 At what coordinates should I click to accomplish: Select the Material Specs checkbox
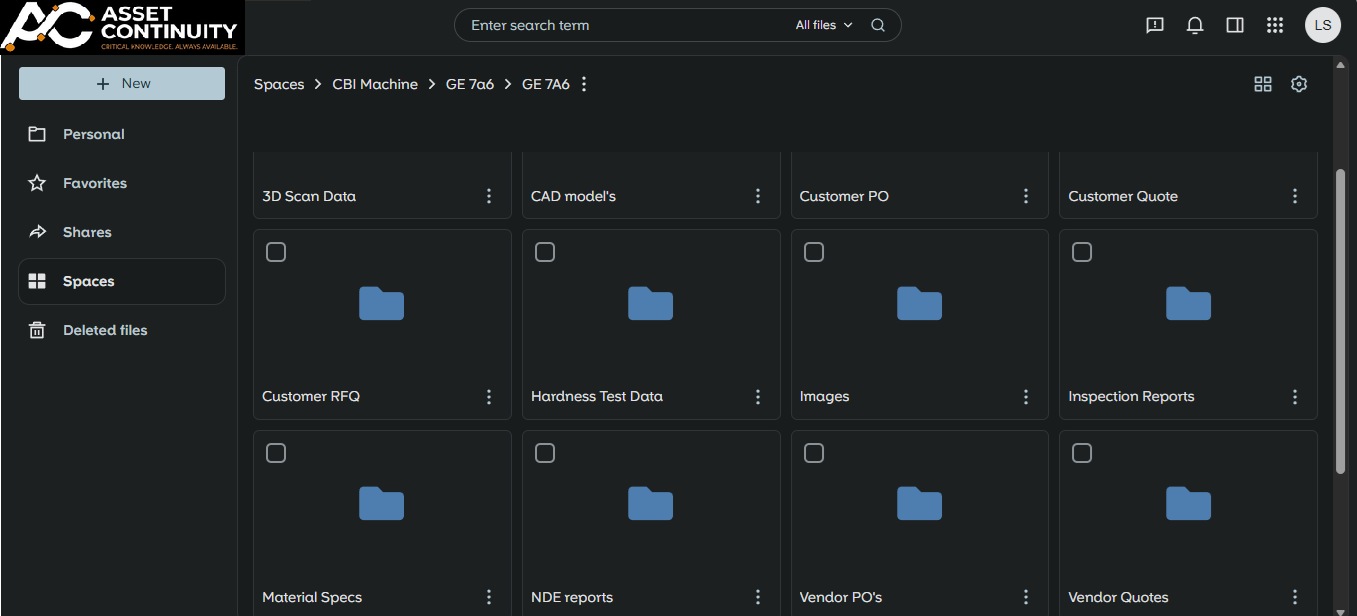point(276,453)
